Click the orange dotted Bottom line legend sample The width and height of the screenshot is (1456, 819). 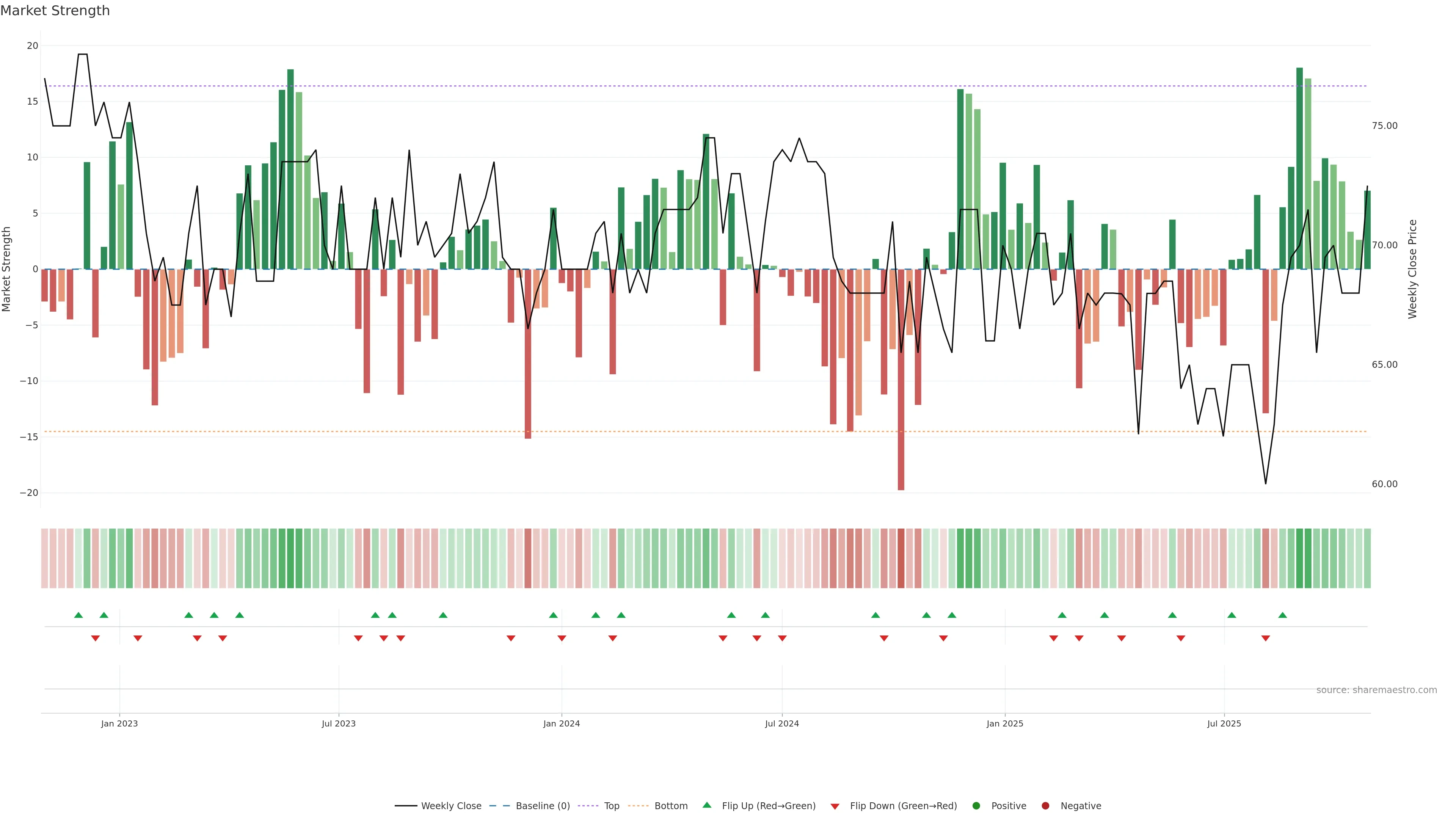click(x=638, y=806)
